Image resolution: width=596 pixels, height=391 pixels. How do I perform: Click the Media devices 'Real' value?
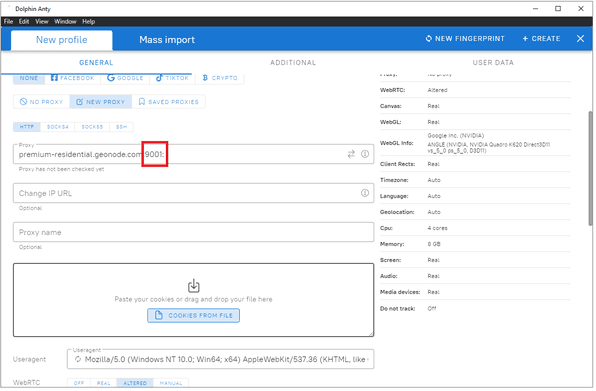pos(435,293)
